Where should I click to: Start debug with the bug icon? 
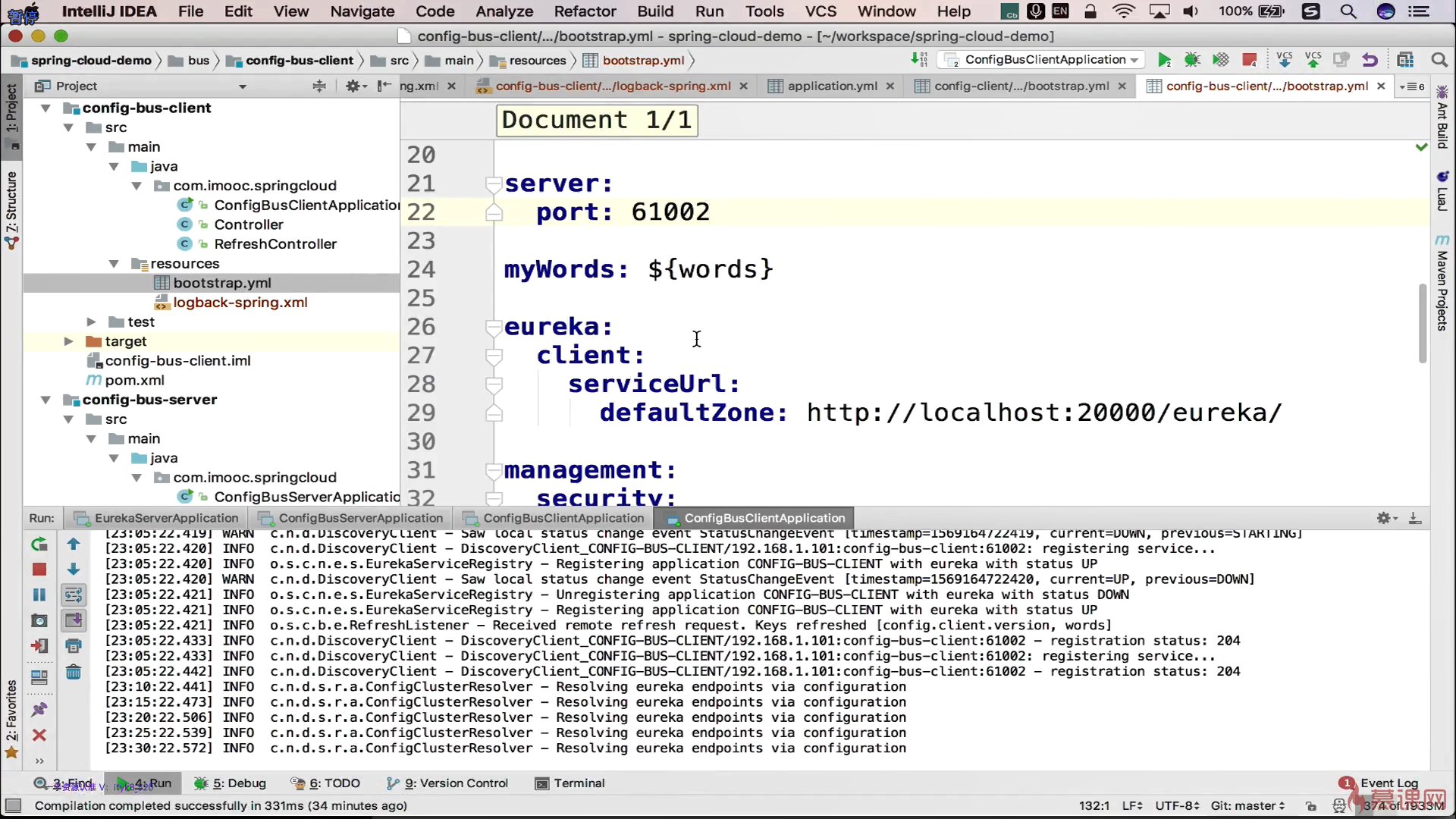(1192, 60)
